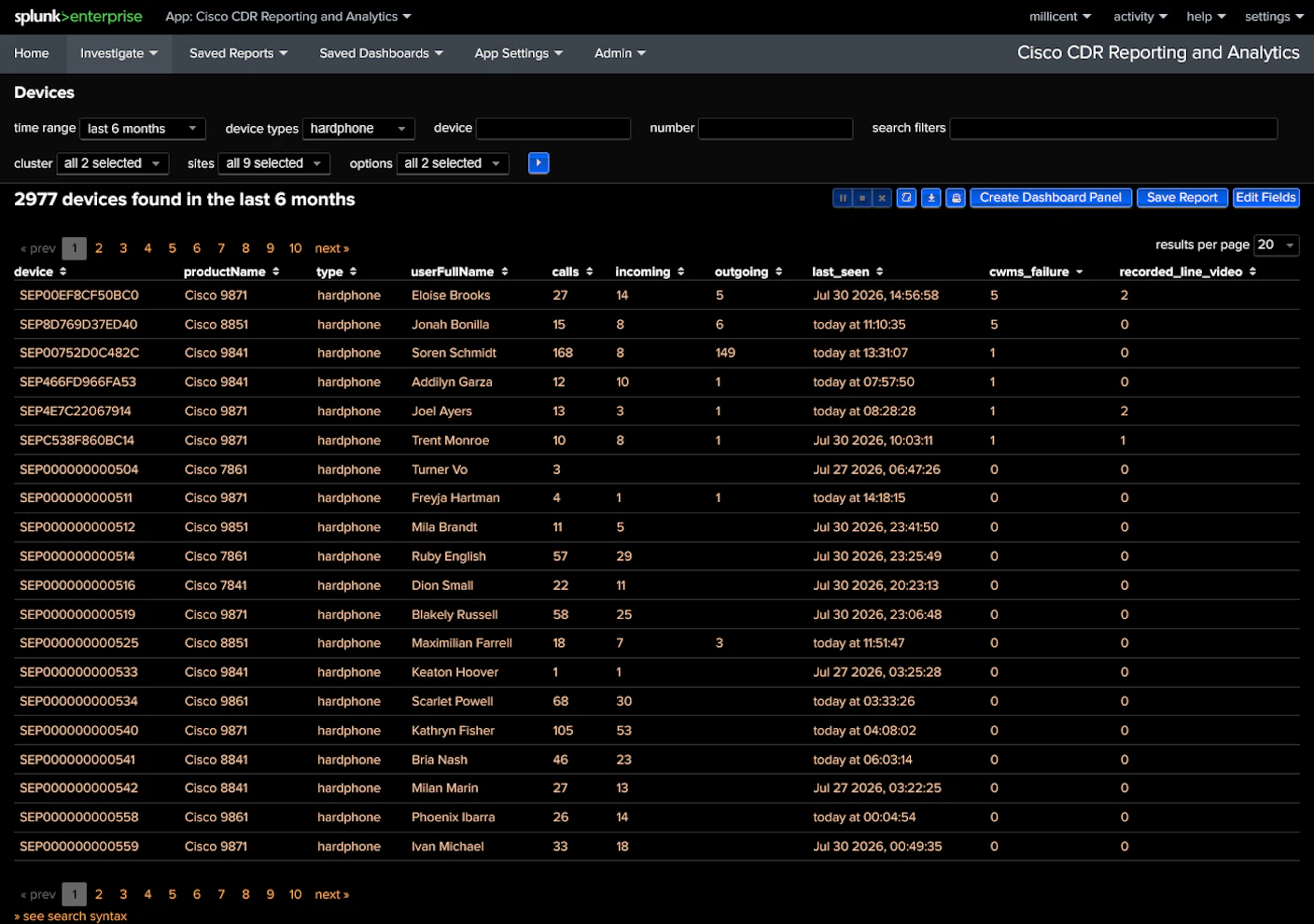Image resolution: width=1314 pixels, height=924 pixels.
Task: Click Create Dashboard Panel
Action: coord(1051,198)
